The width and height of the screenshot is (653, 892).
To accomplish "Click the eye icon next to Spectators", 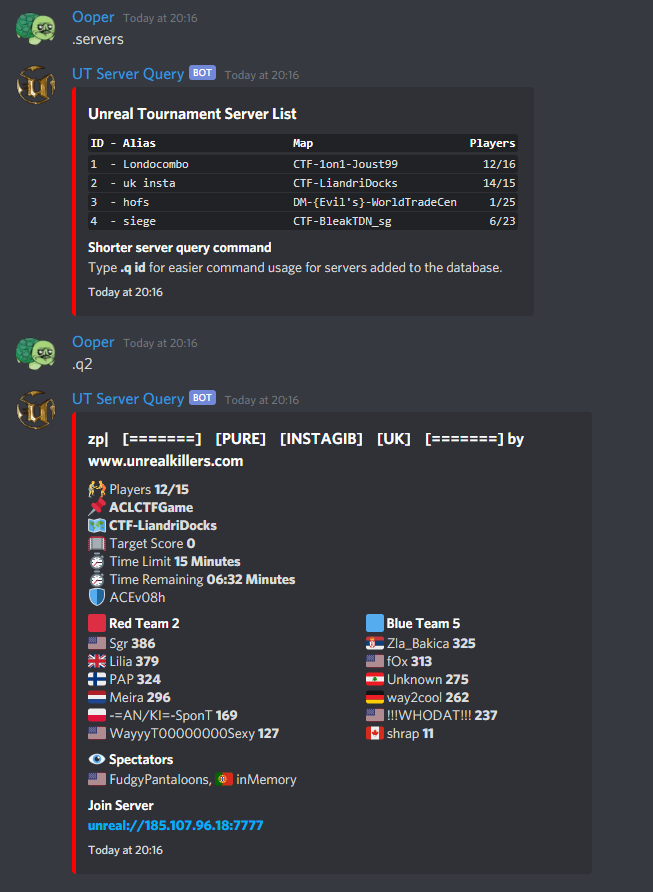I will point(97,759).
